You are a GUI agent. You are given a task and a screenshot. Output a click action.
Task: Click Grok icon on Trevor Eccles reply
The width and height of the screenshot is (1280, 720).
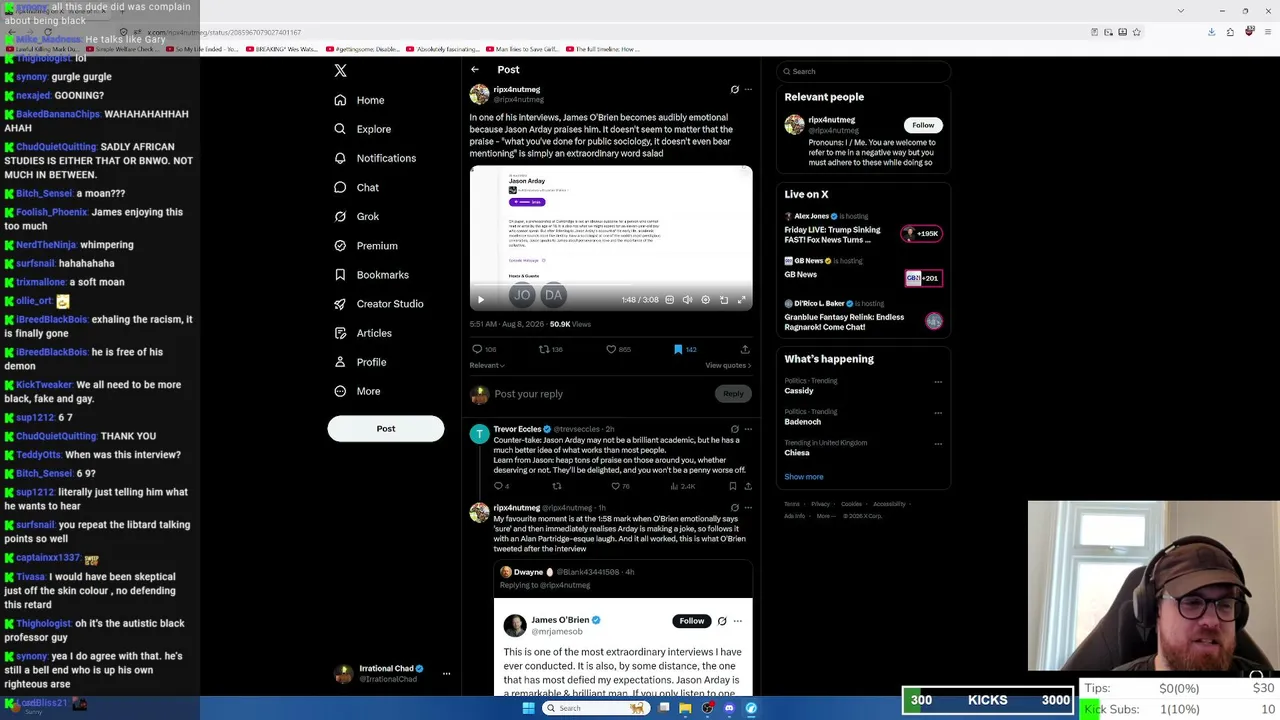(735, 429)
